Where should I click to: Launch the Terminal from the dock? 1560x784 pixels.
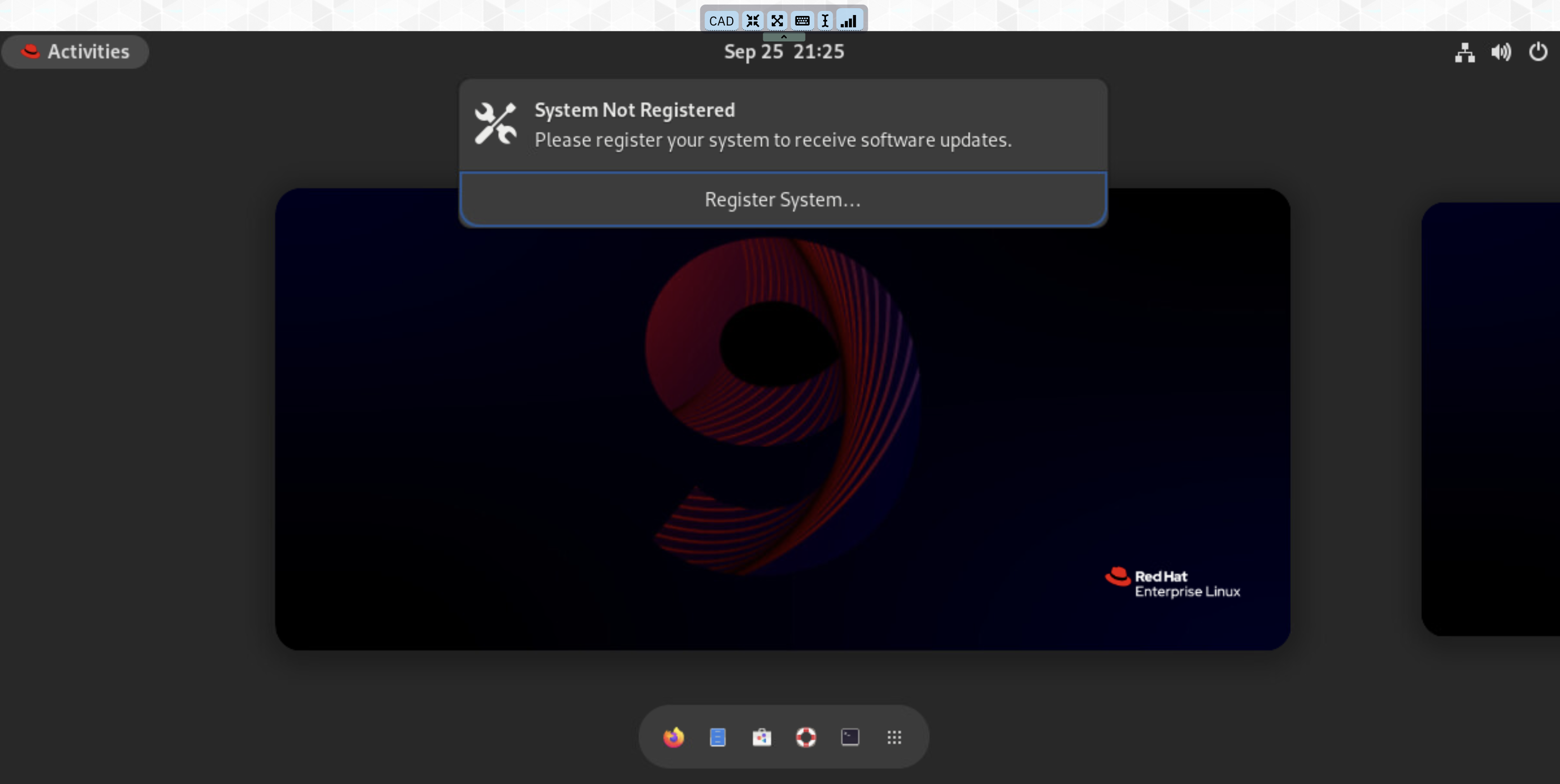[850, 738]
